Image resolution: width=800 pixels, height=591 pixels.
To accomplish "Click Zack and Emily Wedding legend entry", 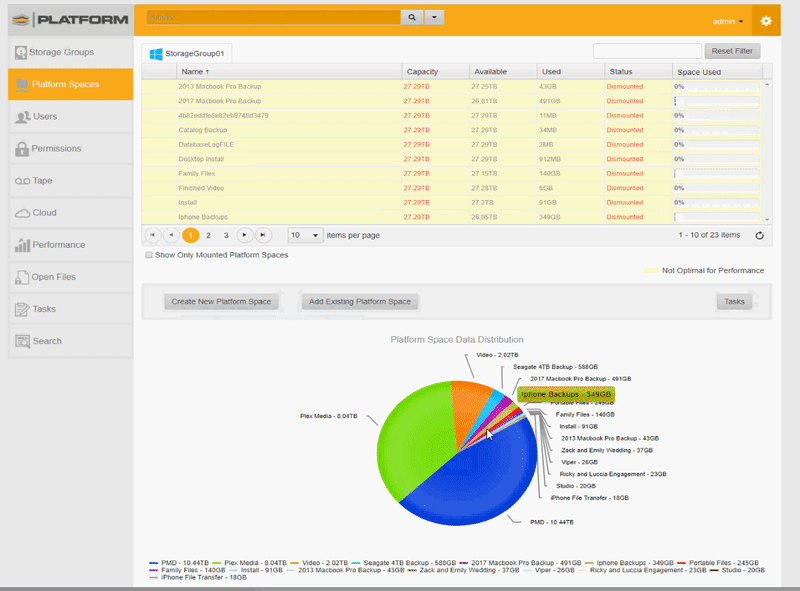I will click(x=463, y=570).
